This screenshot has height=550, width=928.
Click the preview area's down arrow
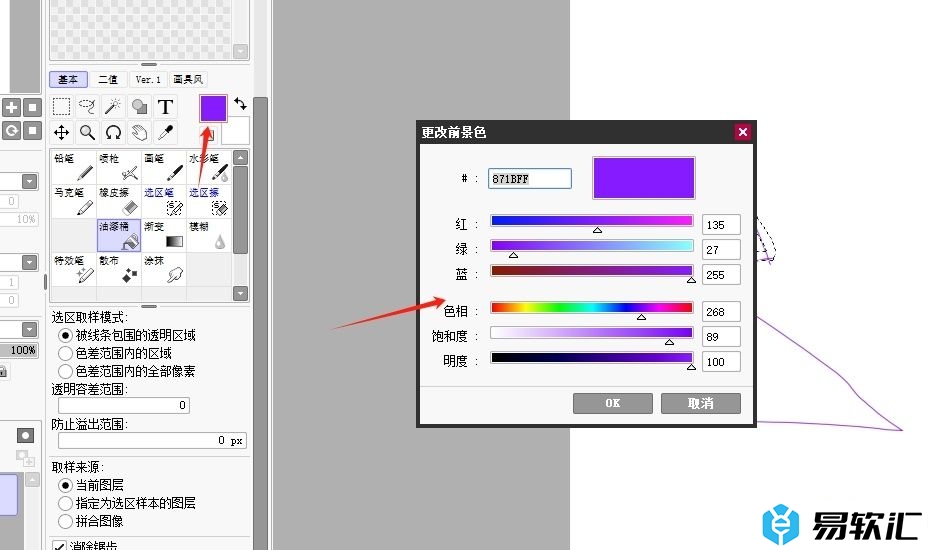tap(240, 52)
